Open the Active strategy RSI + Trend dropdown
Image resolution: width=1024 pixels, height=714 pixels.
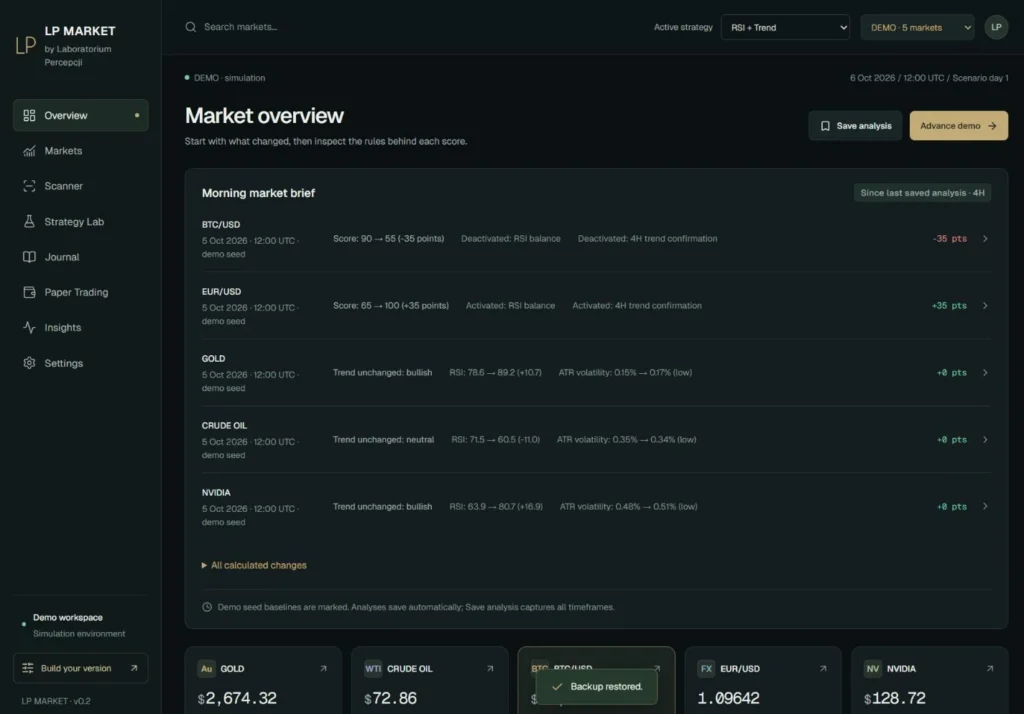click(x=785, y=27)
